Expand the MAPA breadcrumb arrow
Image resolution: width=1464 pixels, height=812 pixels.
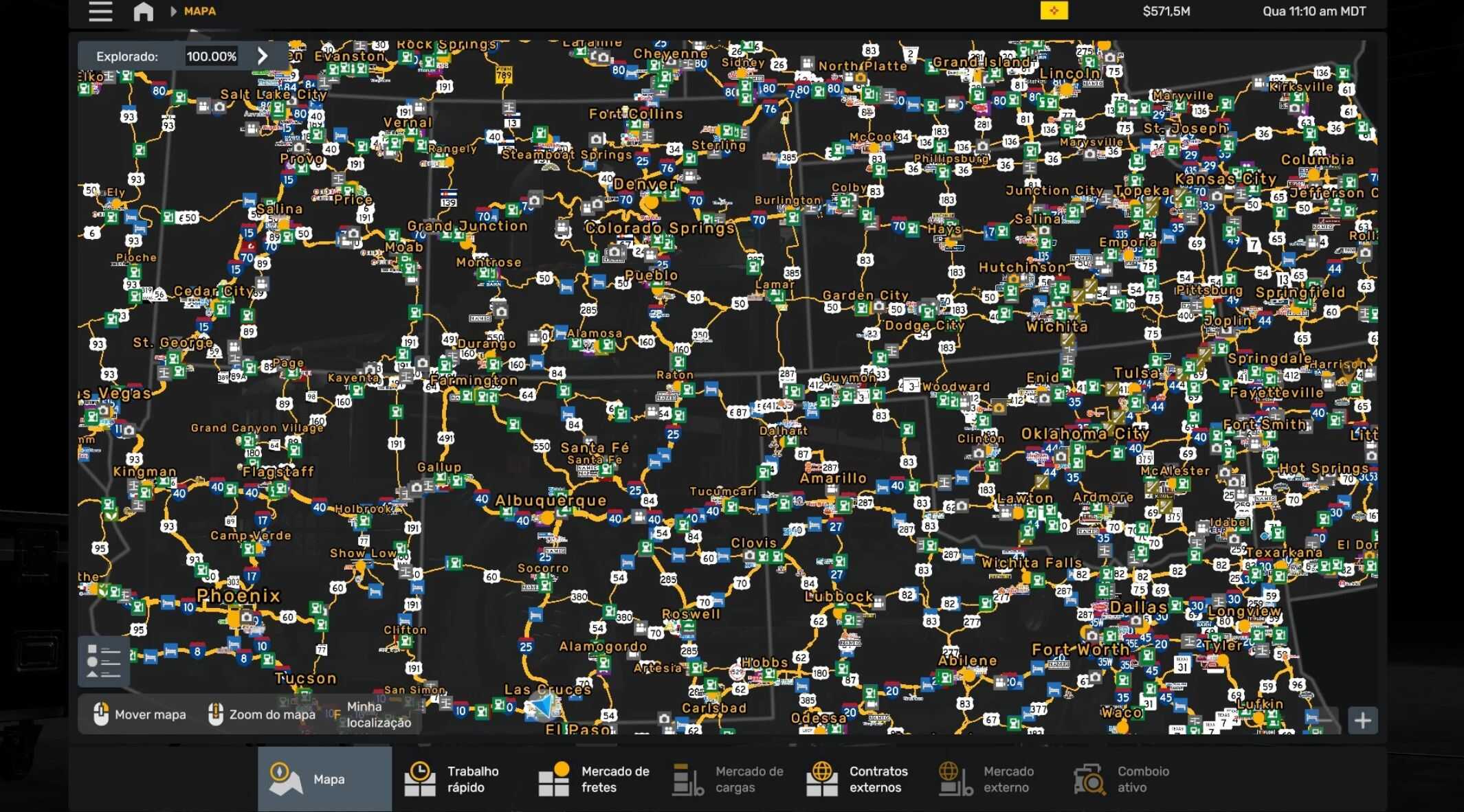pos(173,12)
